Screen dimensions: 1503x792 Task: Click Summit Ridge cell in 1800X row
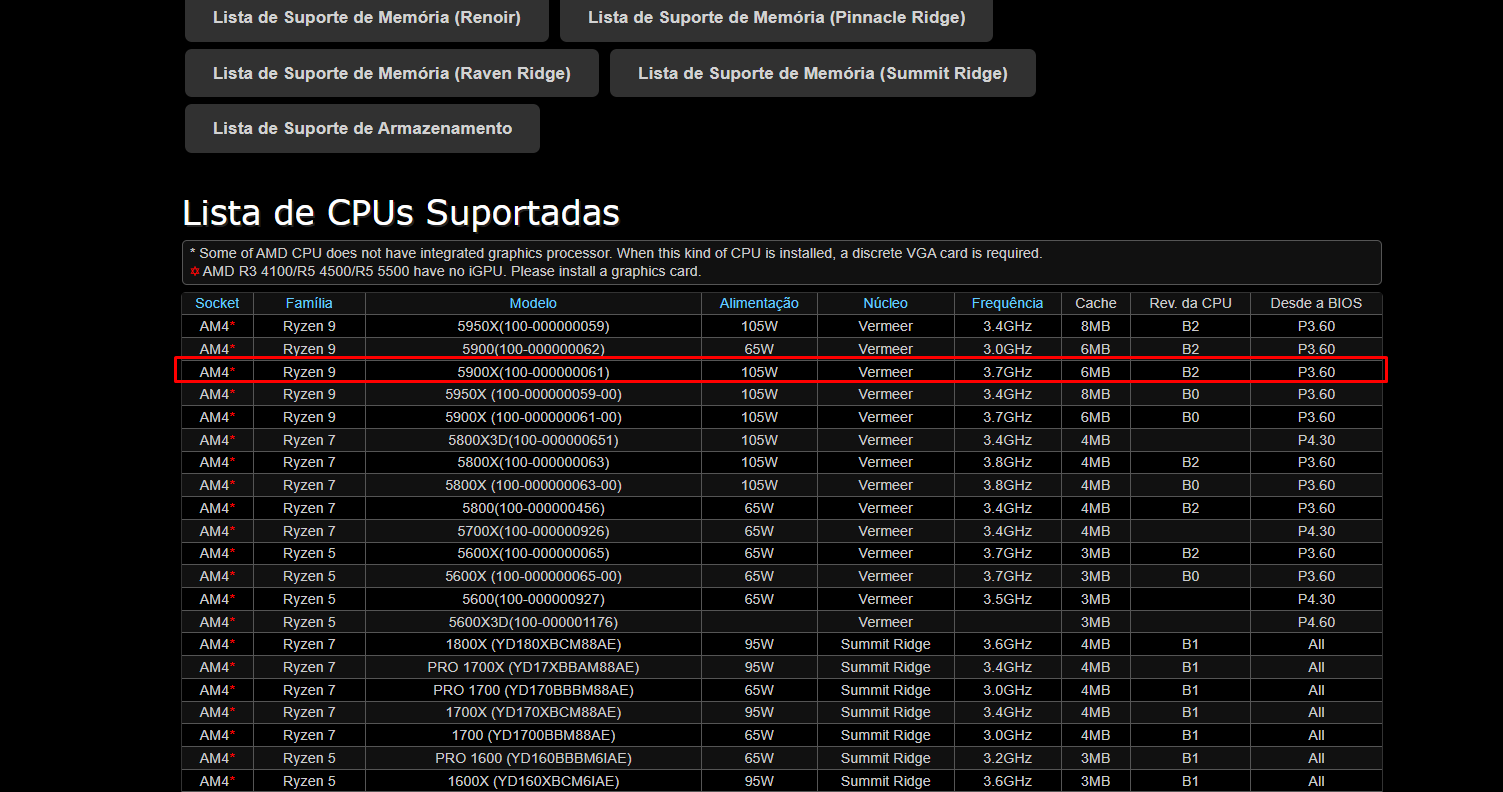tap(885, 644)
